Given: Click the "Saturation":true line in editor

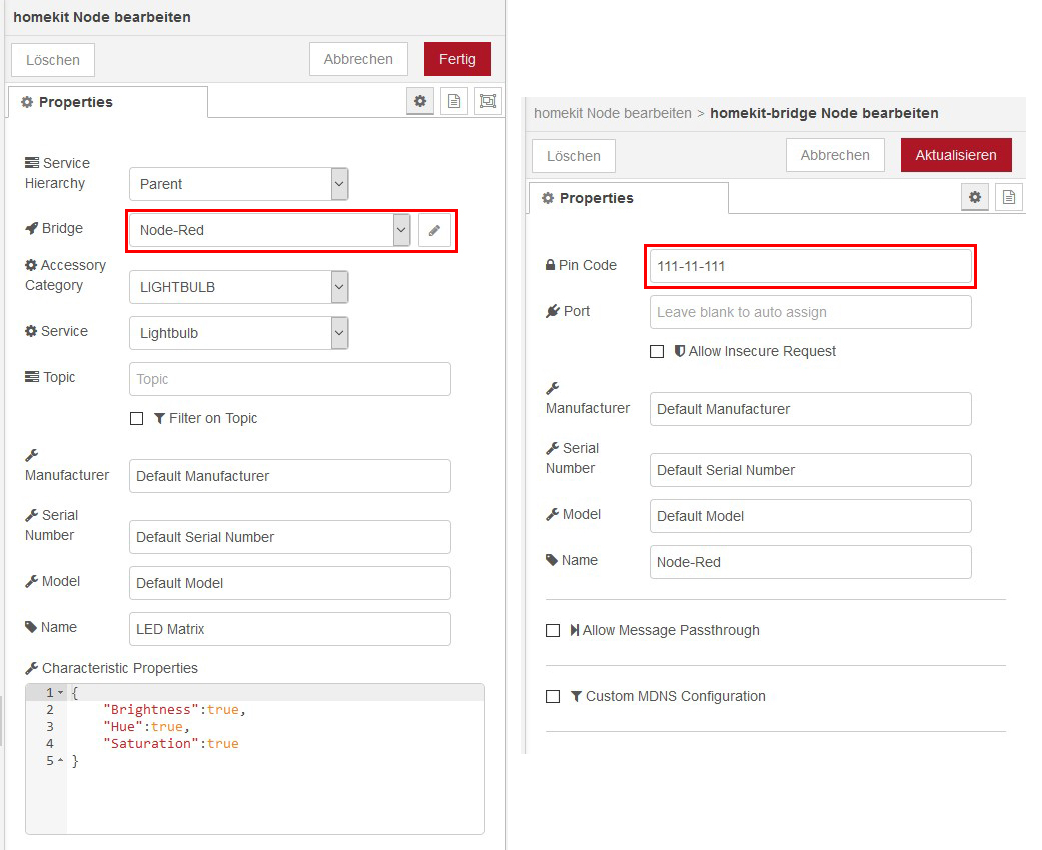Looking at the screenshot, I should tap(171, 744).
